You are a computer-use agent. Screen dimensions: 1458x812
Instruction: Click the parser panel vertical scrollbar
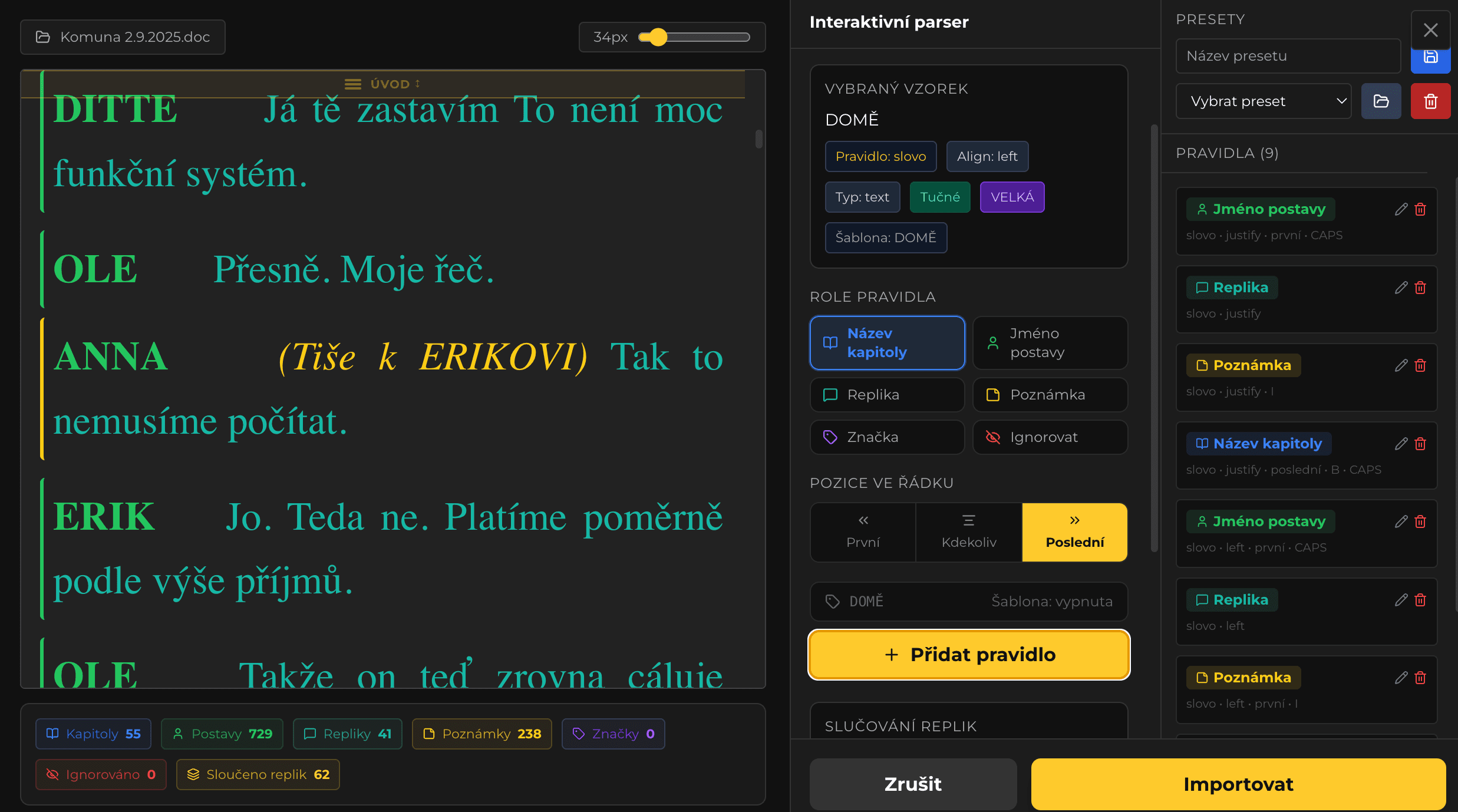1154,338
